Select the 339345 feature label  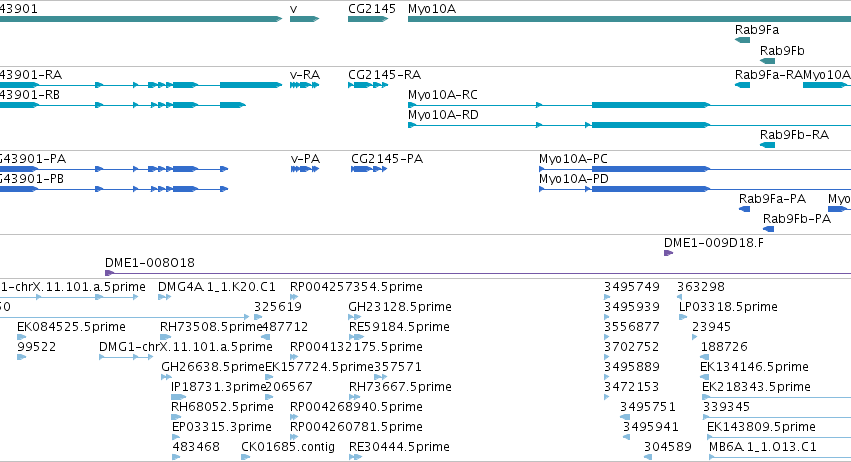[x=727, y=408]
